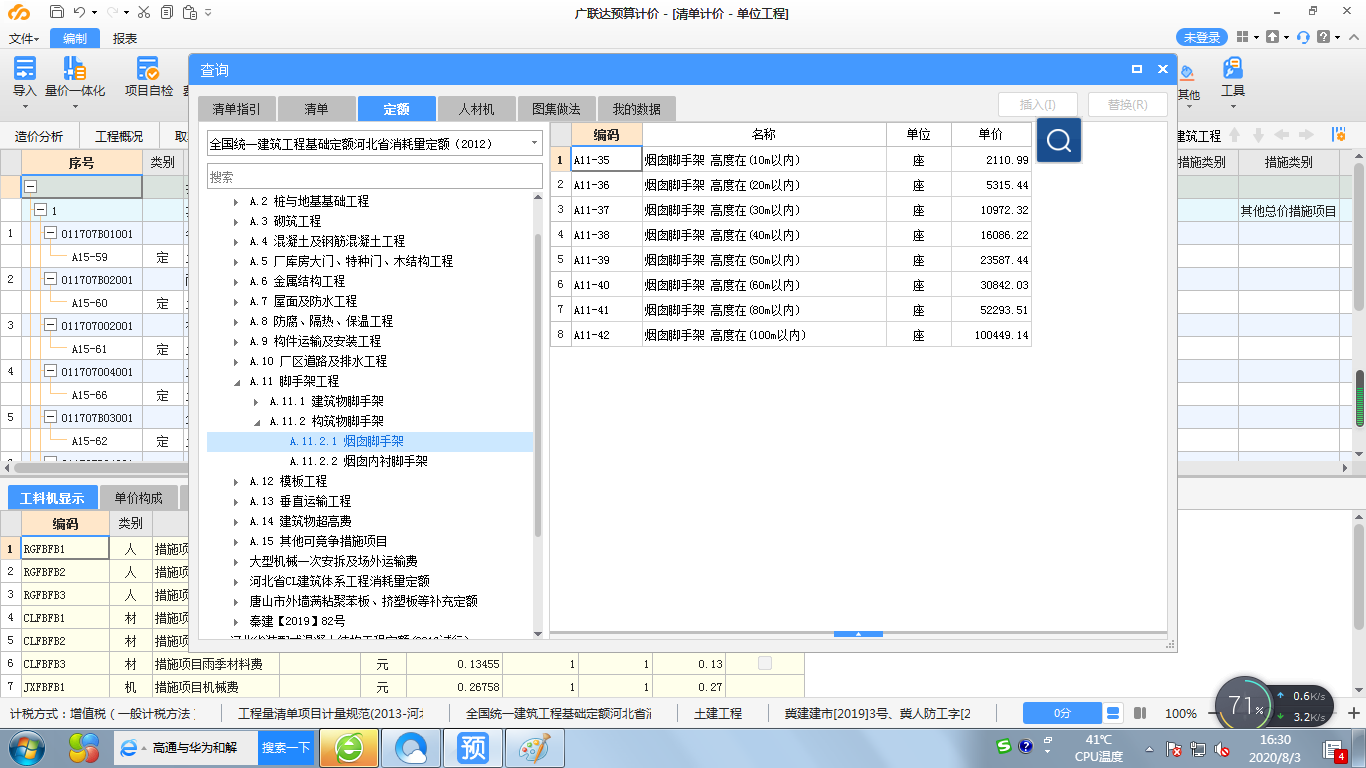Click the blue magnifier search button
The image size is (1366, 768).
point(1059,140)
